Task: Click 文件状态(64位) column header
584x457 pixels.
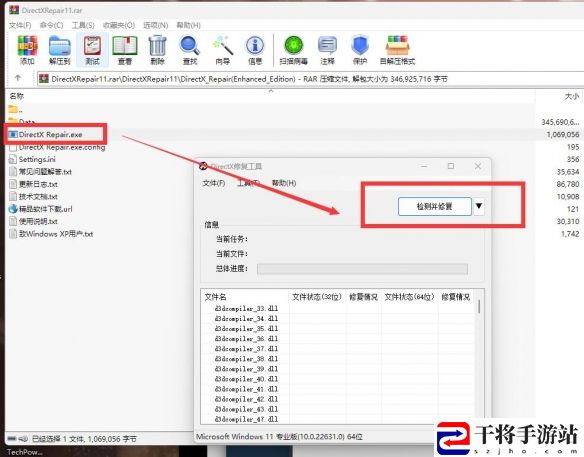Action: (x=409, y=297)
